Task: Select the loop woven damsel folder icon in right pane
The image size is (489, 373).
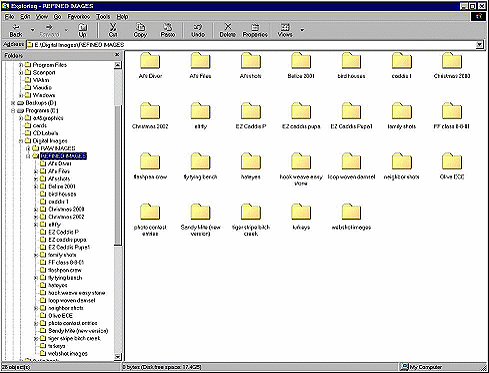Action: pos(351,162)
